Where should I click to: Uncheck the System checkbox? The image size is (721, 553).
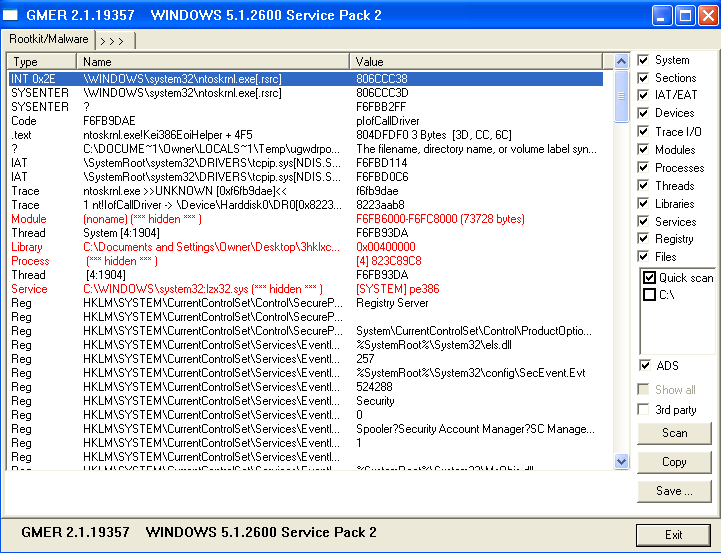pos(643,60)
